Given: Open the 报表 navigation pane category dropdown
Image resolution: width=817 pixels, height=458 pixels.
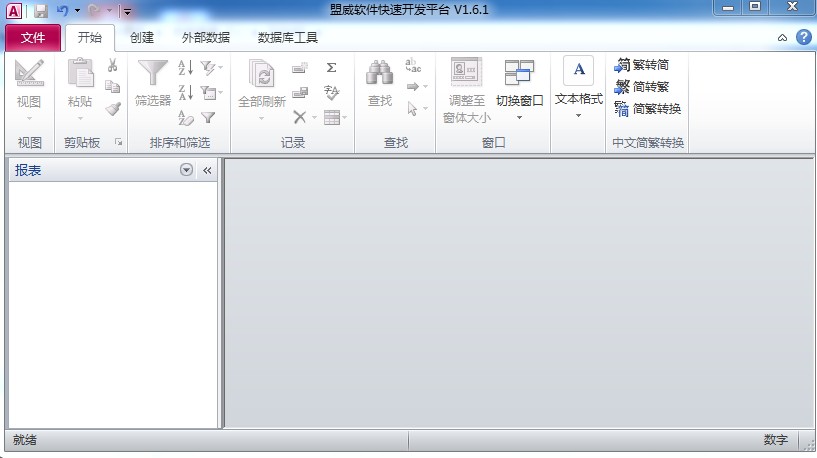Looking at the screenshot, I should pos(186,170).
